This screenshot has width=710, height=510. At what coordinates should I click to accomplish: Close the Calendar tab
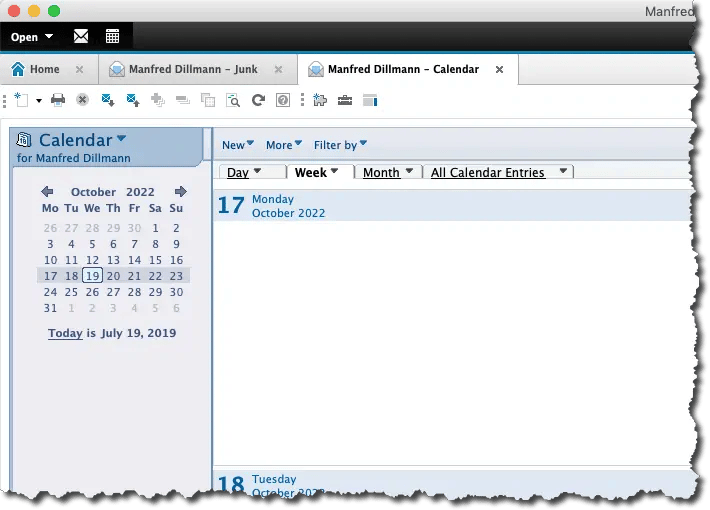499,69
